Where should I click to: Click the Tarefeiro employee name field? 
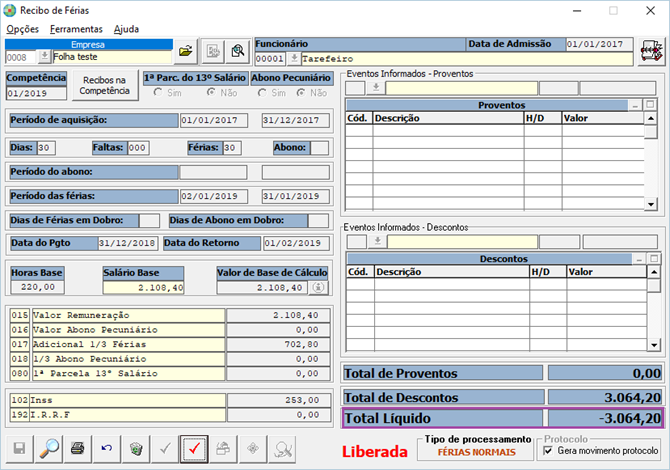point(467,59)
